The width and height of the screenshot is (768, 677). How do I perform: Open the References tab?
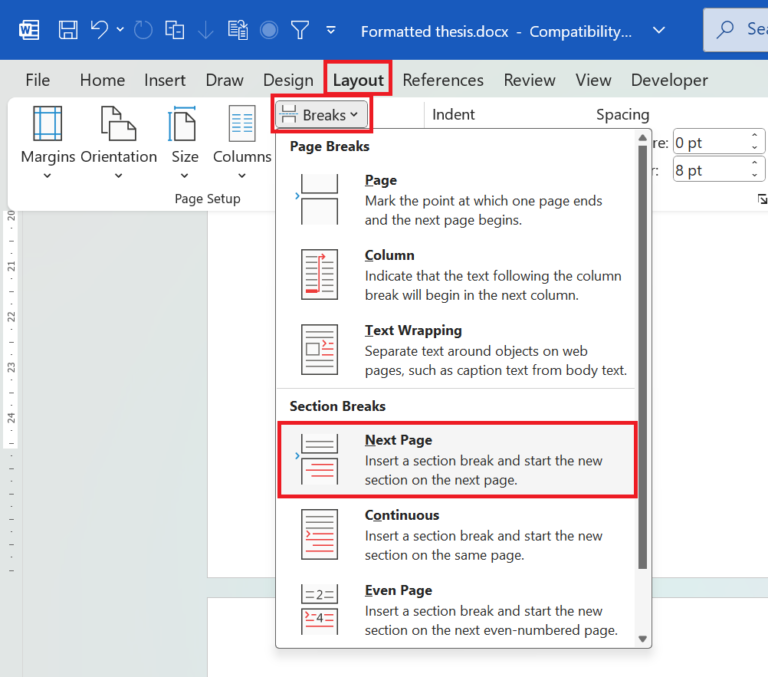(x=443, y=80)
